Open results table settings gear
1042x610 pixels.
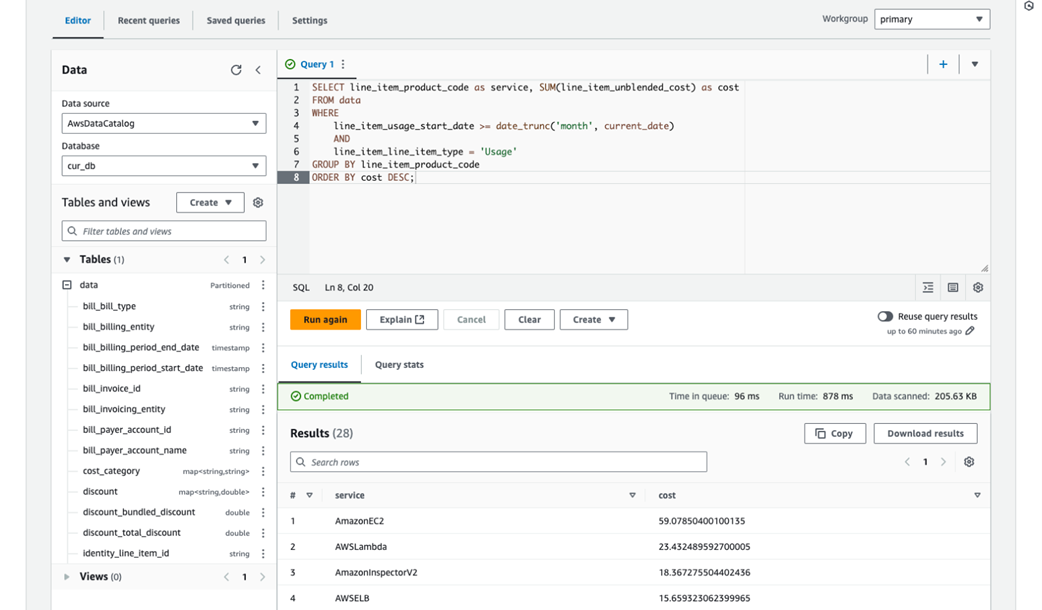[x=969, y=462]
